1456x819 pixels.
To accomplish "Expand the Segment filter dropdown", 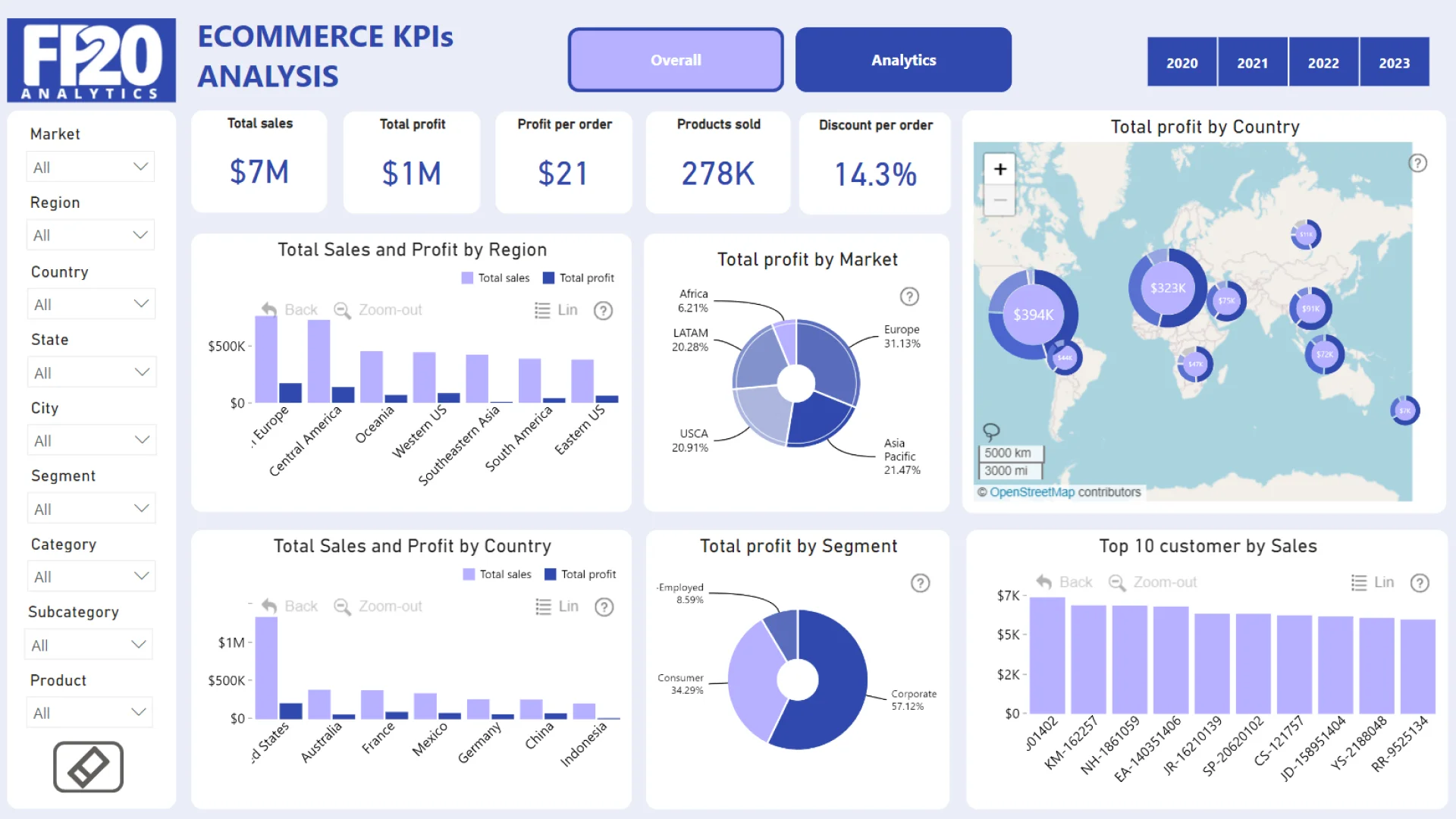I will click(x=92, y=509).
